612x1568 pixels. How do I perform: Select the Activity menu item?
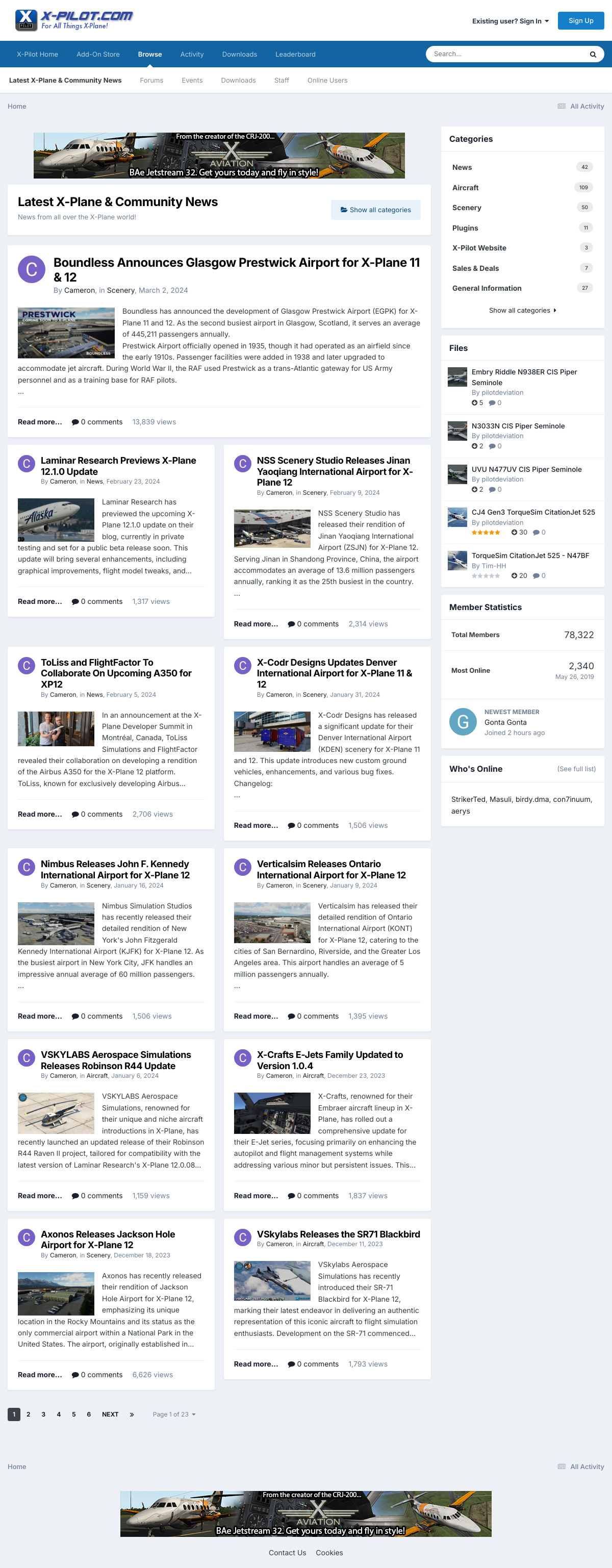click(192, 54)
